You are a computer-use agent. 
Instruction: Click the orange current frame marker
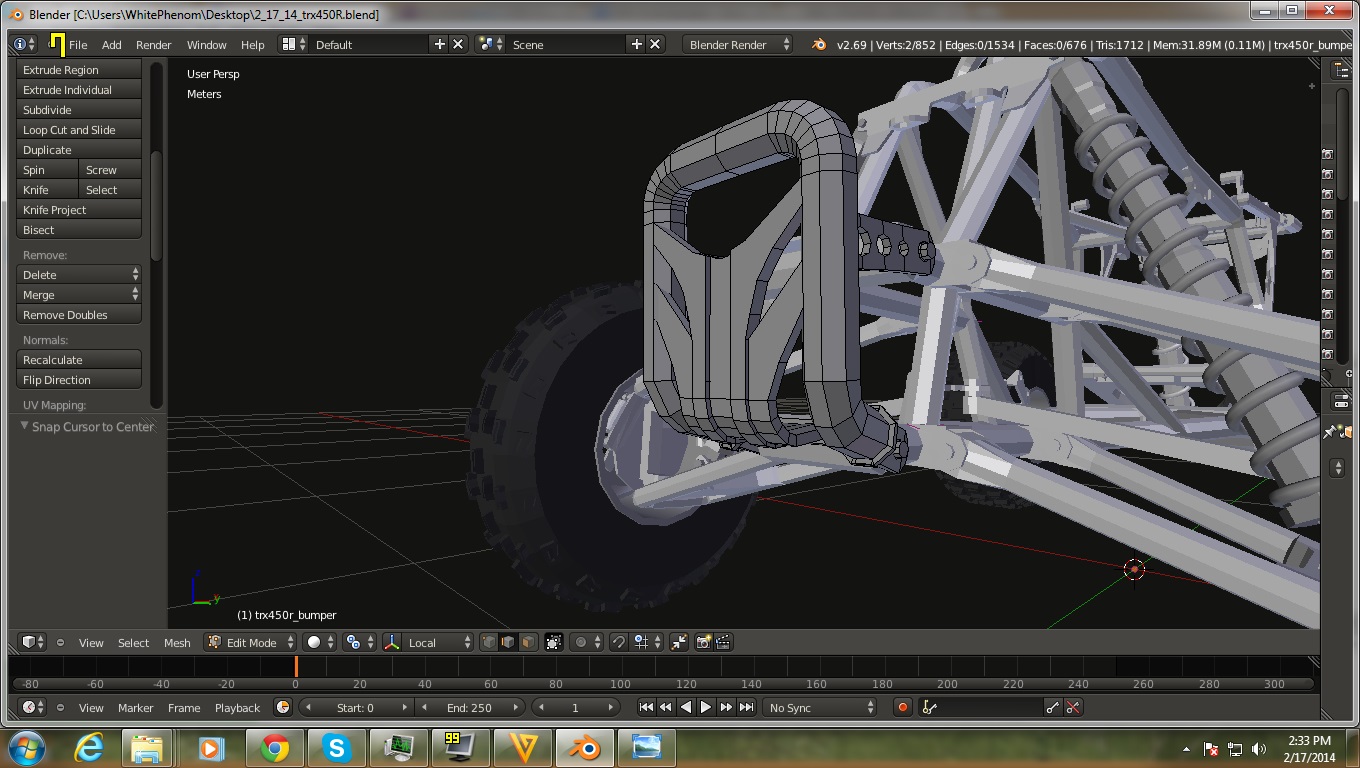[x=296, y=666]
